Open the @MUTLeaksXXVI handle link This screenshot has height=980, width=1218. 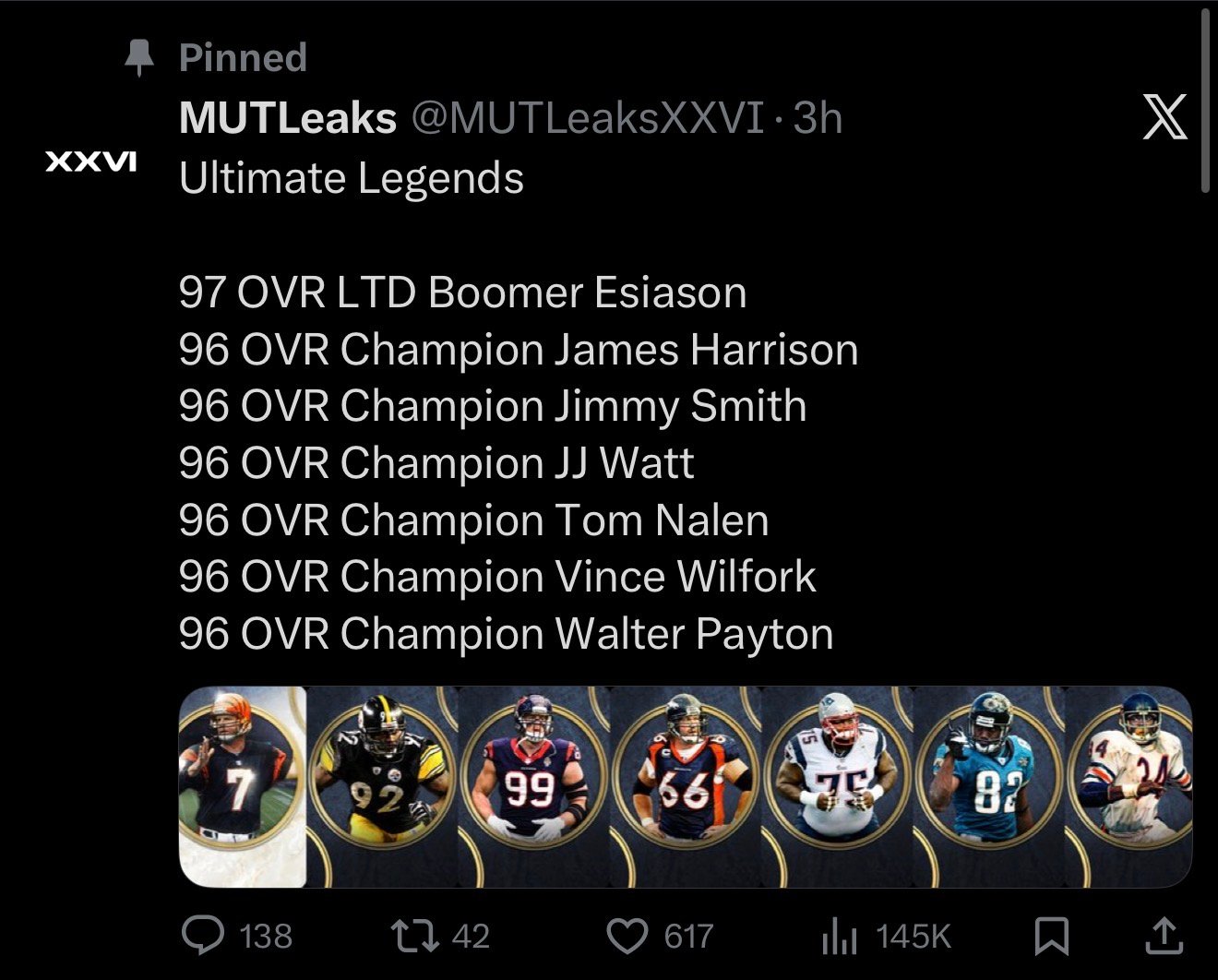click(x=588, y=118)
